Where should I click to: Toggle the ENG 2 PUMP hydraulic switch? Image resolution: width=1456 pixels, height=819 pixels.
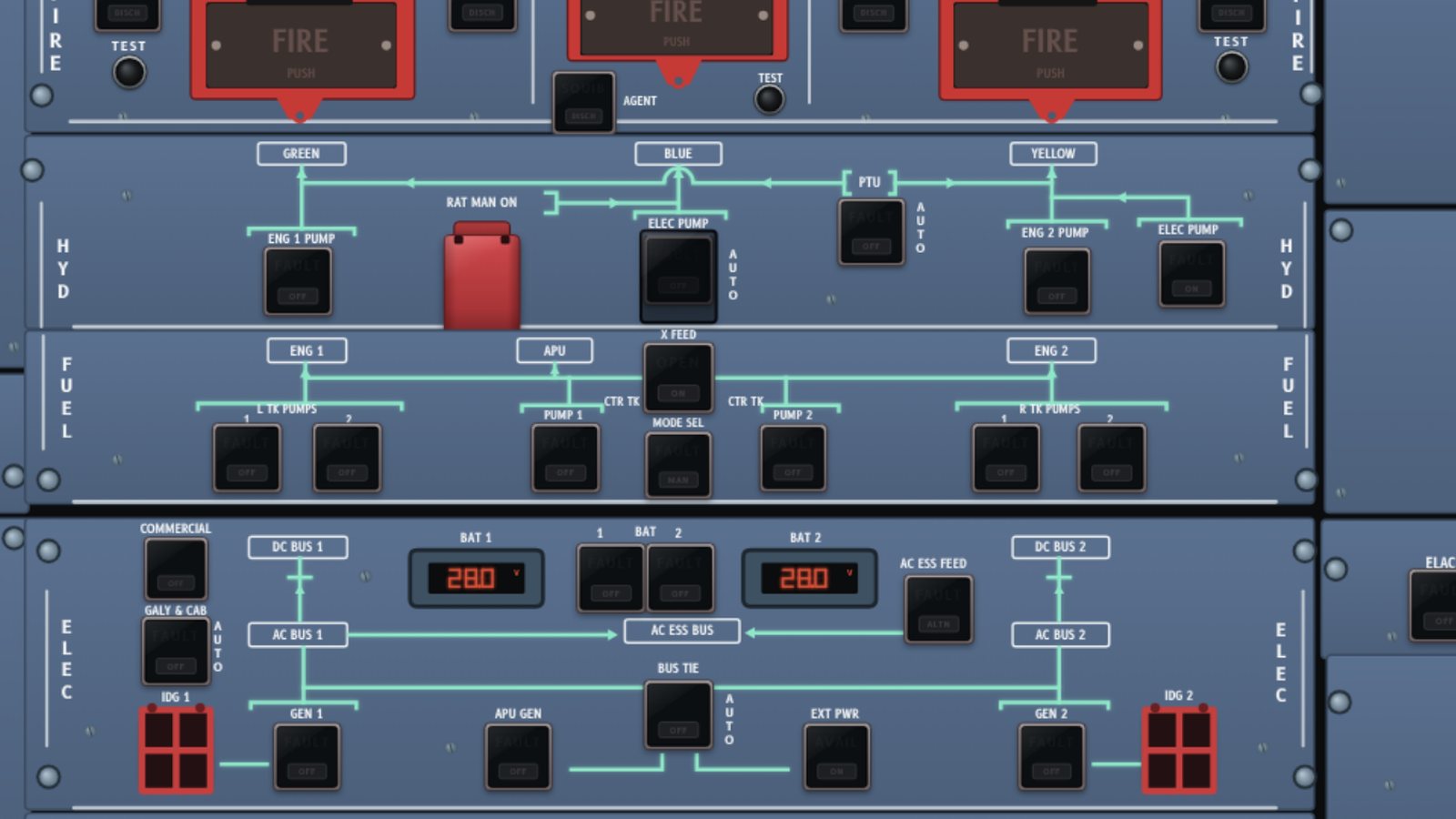pos(1057,281)
